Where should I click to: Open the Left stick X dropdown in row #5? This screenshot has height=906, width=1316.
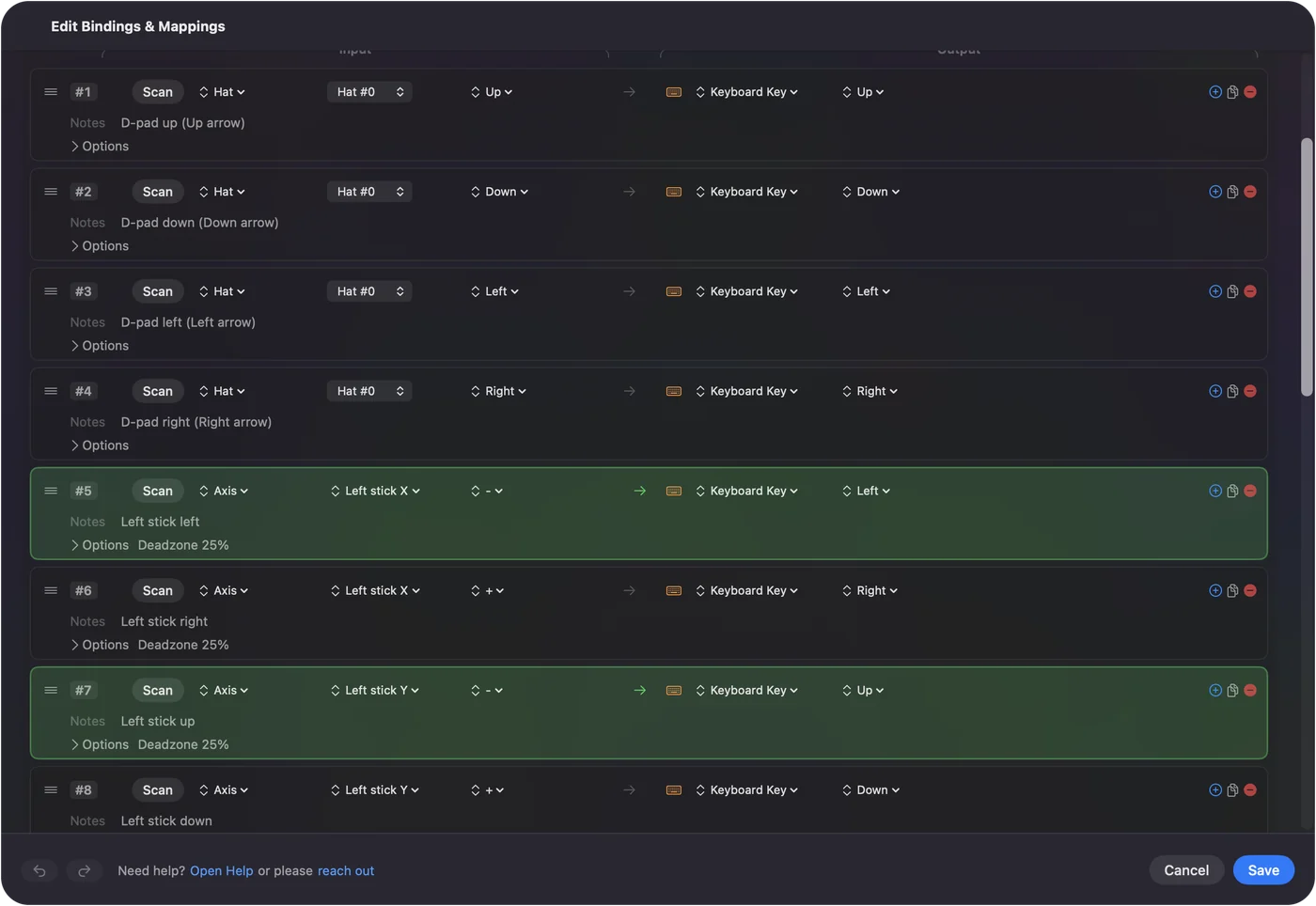(375, 491)
